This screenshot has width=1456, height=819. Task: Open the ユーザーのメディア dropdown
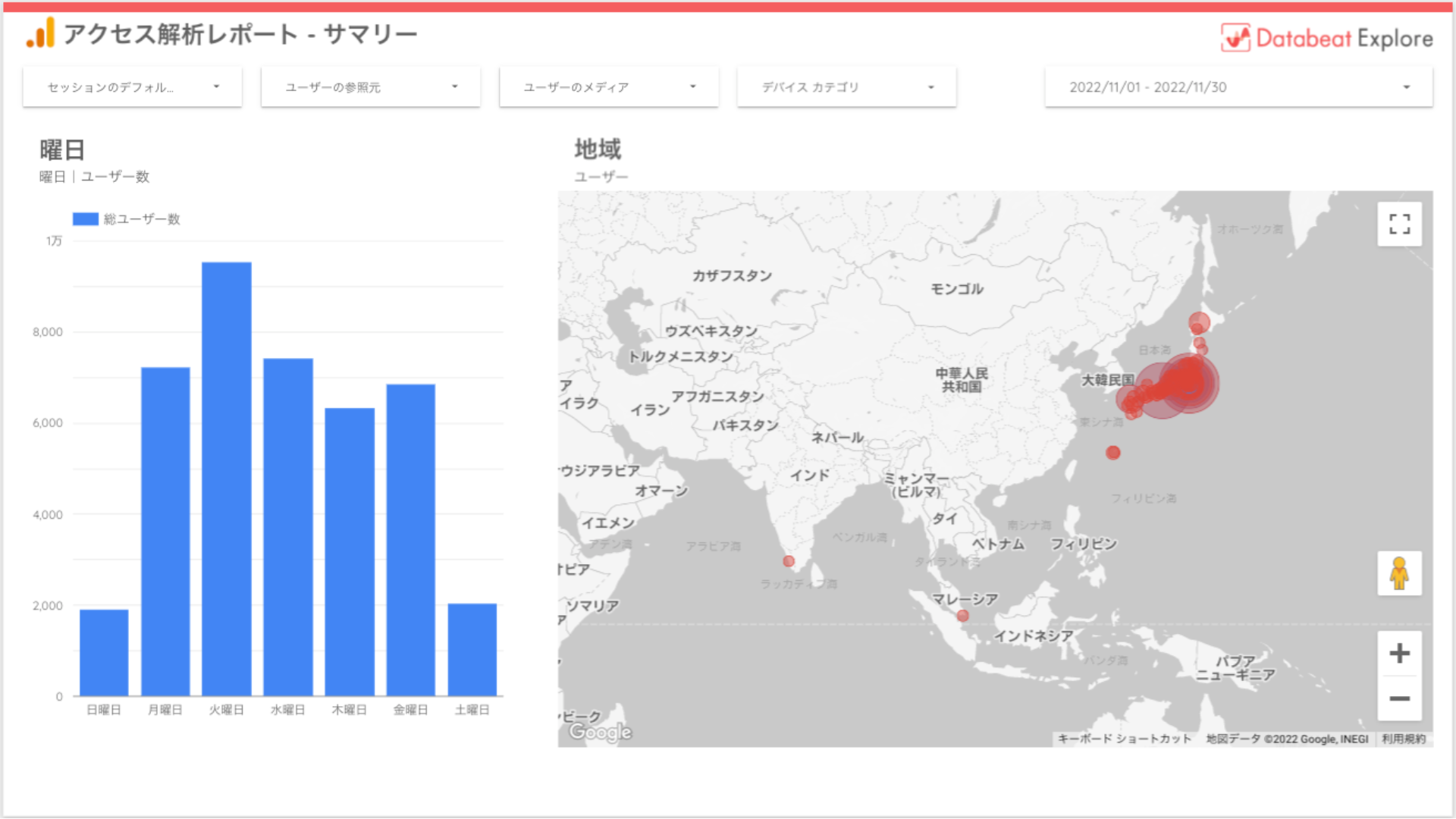[x=609, y=87]
